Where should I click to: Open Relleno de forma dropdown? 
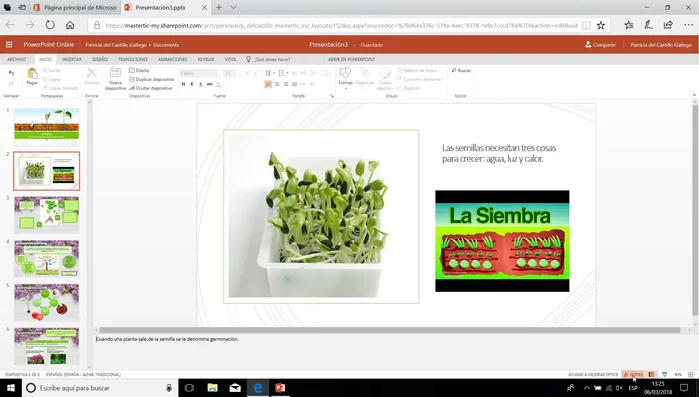[x=419, y=70]
